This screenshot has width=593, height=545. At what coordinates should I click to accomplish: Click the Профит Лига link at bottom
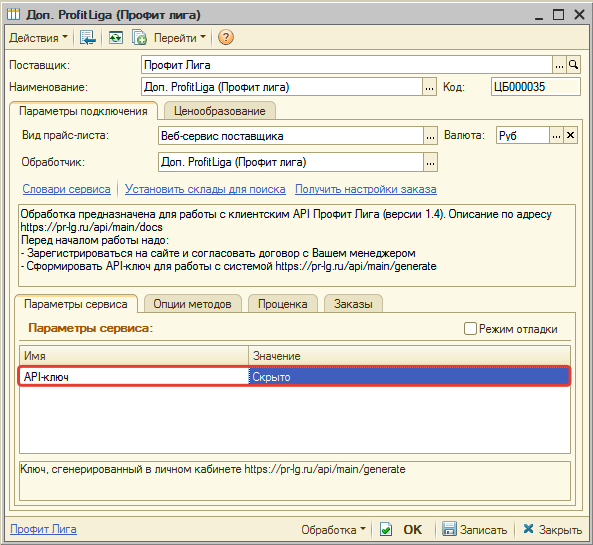43,529
